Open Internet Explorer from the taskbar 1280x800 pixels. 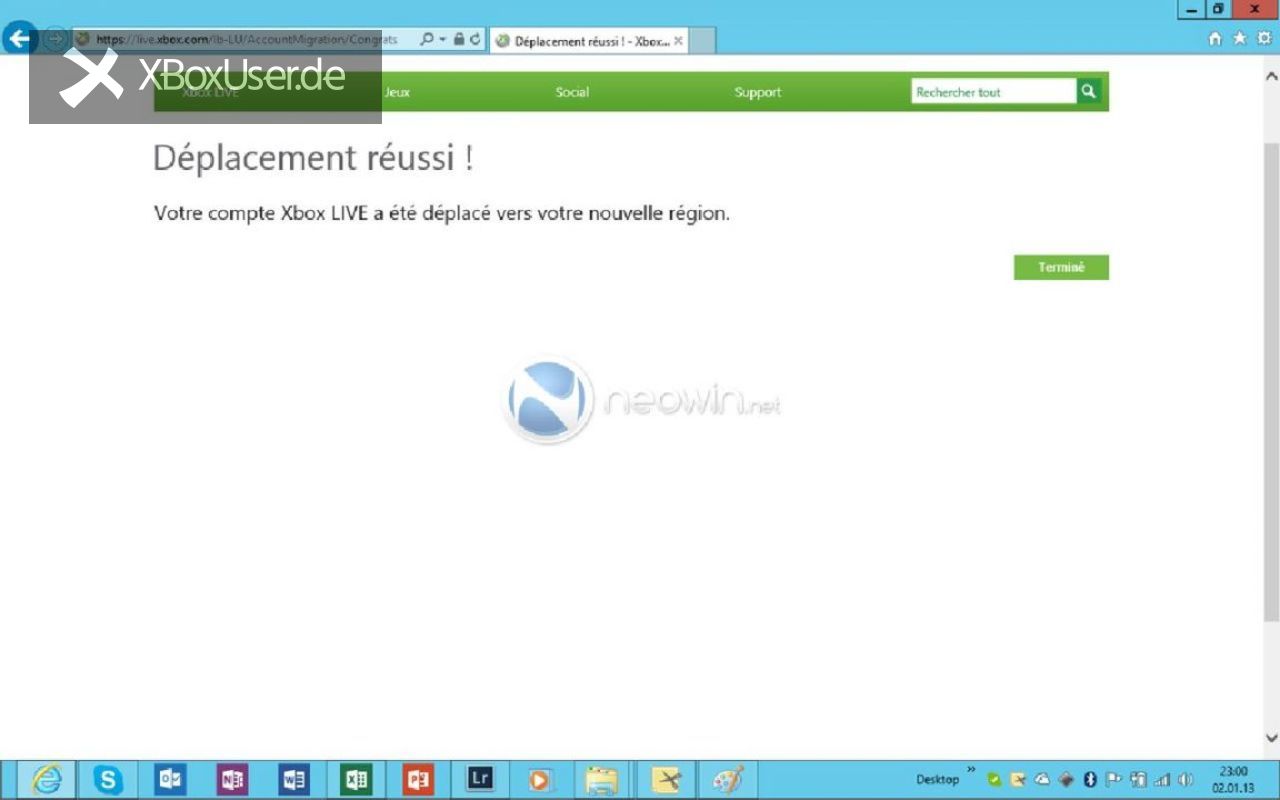(47, 780)
